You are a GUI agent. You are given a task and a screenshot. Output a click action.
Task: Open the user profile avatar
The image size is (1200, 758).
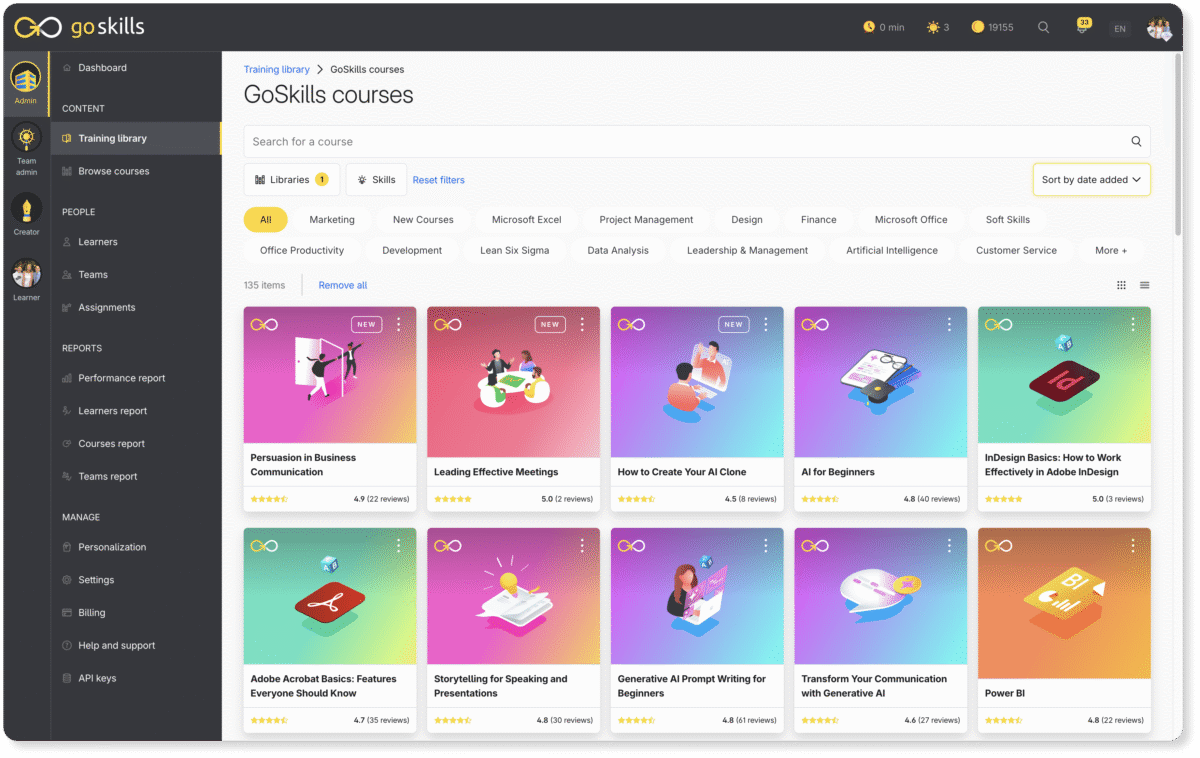click(1158, 27)
